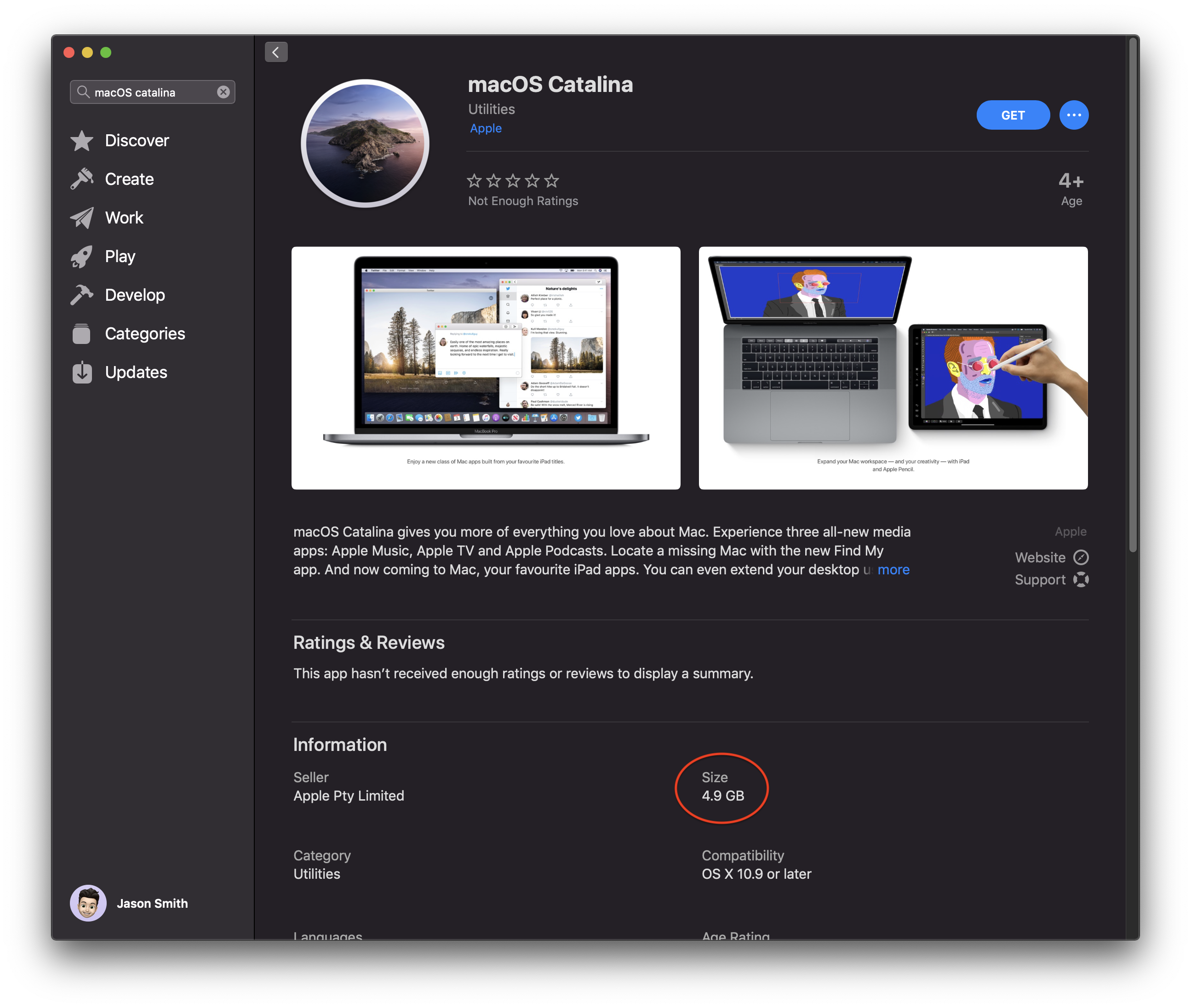Open the MacBook Pro screenshot thumbnail

point(486,368)
